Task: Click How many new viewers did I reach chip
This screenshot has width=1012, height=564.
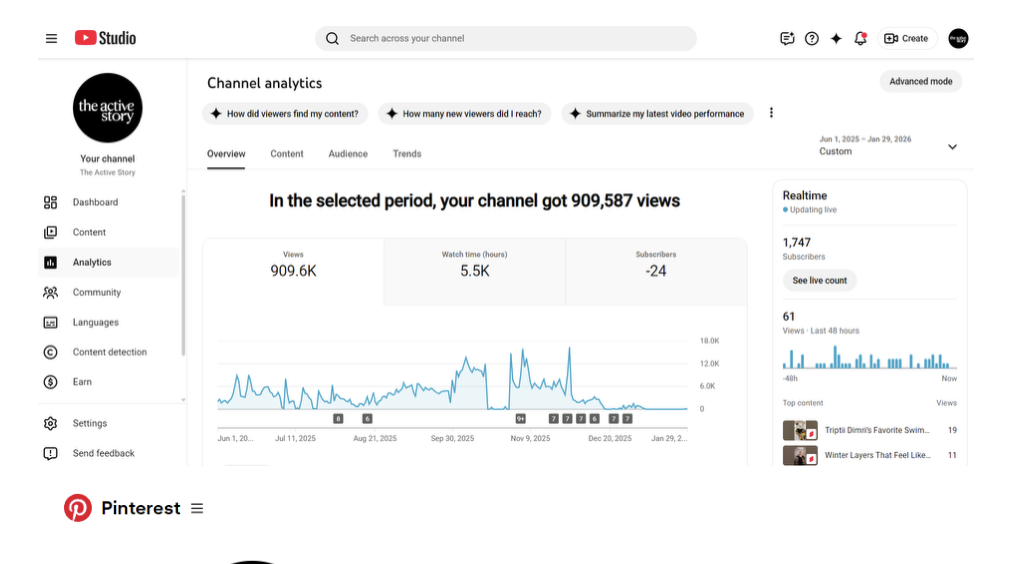Action: [465, 114]
